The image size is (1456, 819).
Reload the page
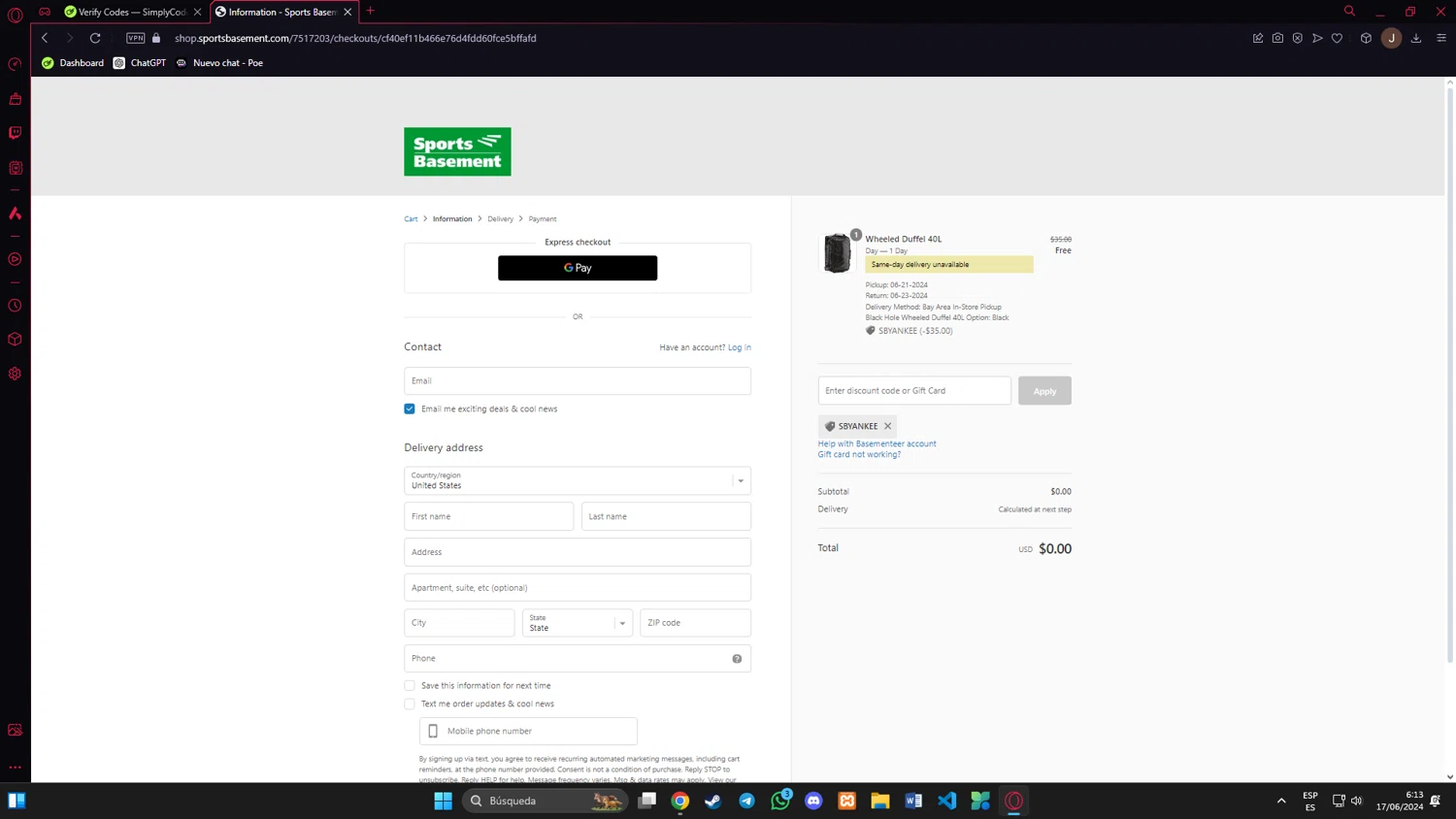click(x=95, y=38)
